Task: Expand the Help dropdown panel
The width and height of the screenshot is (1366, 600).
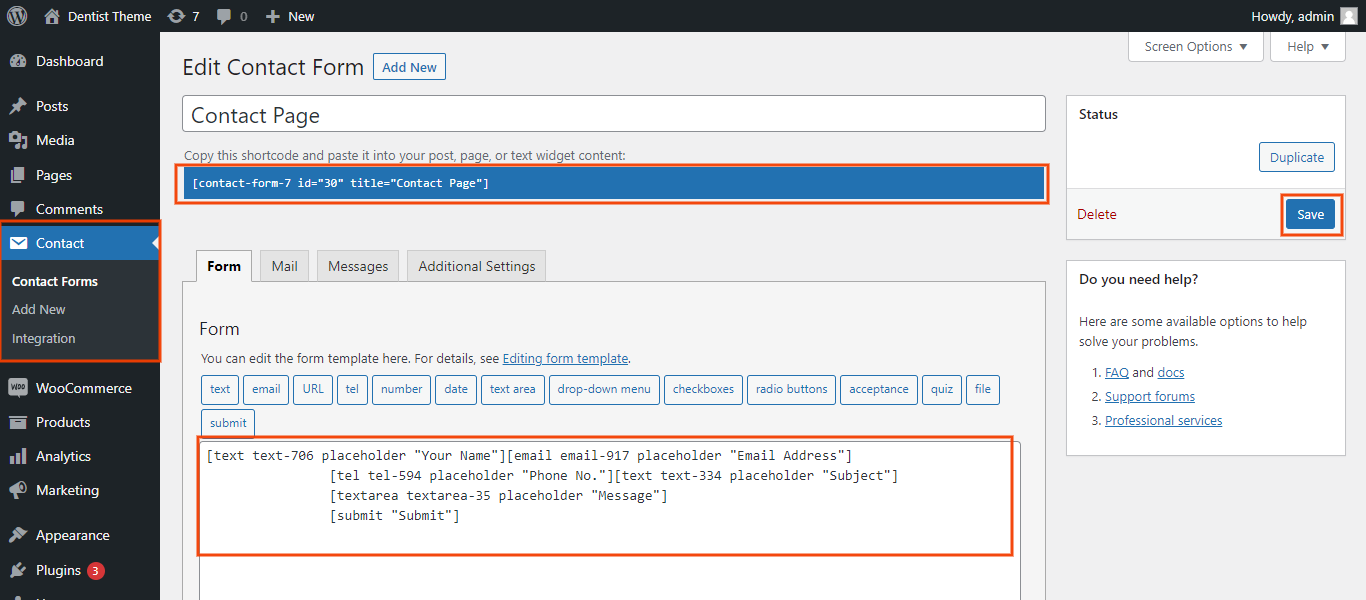Action: (1307, 47)
